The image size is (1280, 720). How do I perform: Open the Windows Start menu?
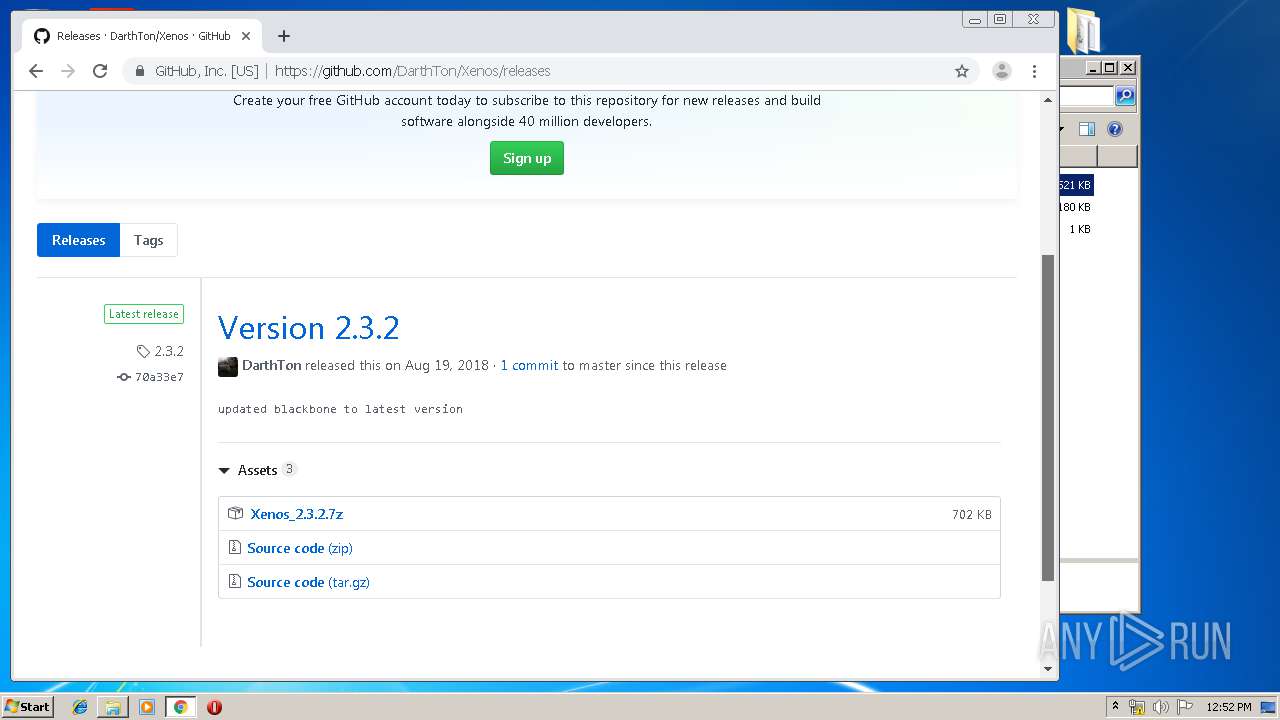coord(28,707)
